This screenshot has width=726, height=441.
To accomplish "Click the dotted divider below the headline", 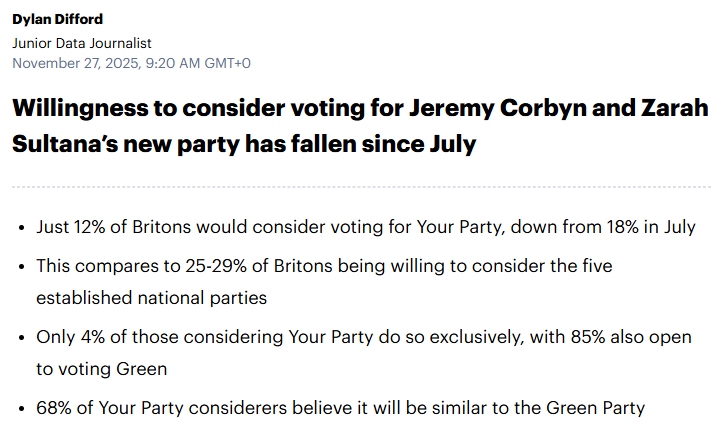I will coord(360,187).
